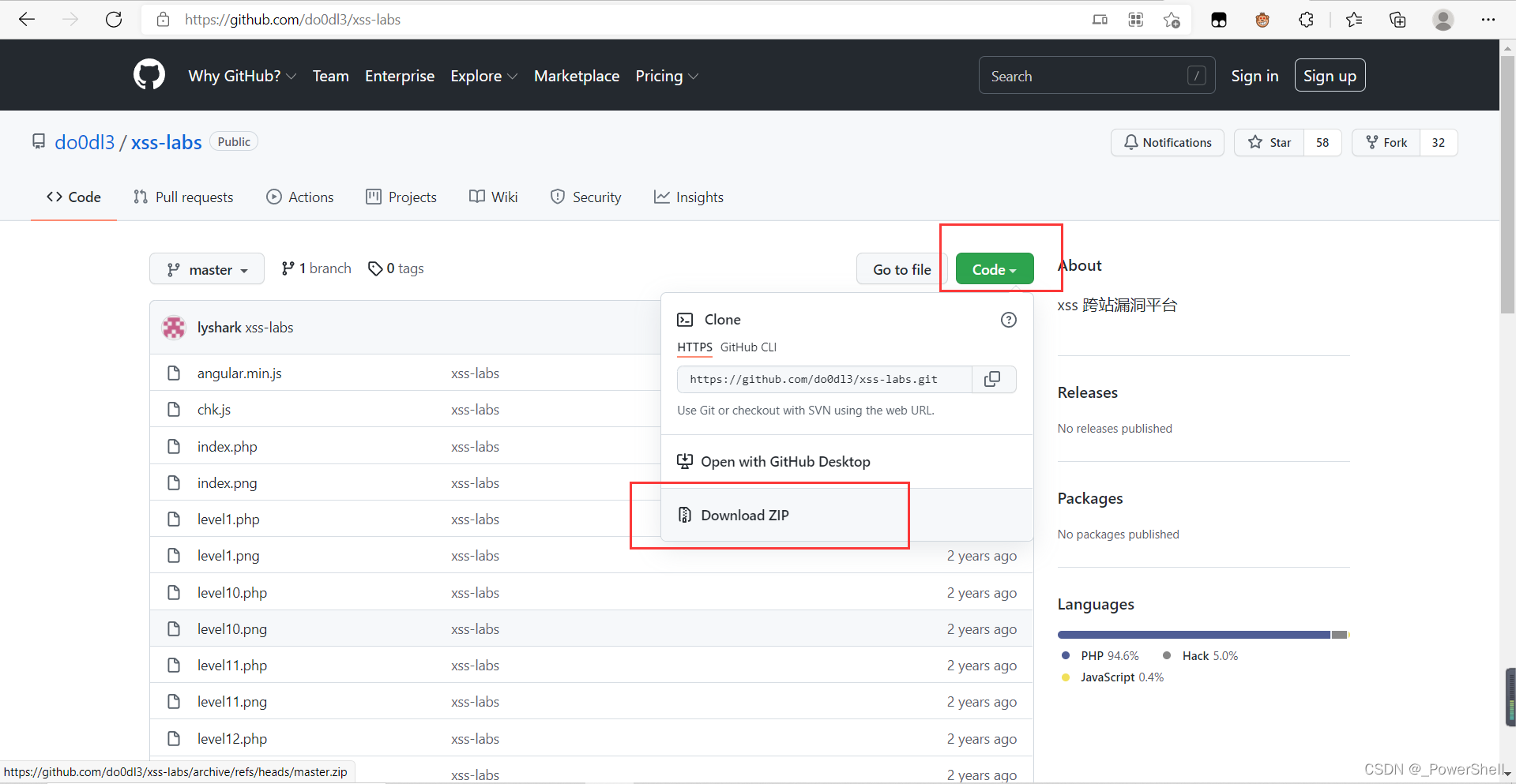Click the lock icon in address bar
The width and height of the screenshot is (1516, 784).
(x=163, y=19)
